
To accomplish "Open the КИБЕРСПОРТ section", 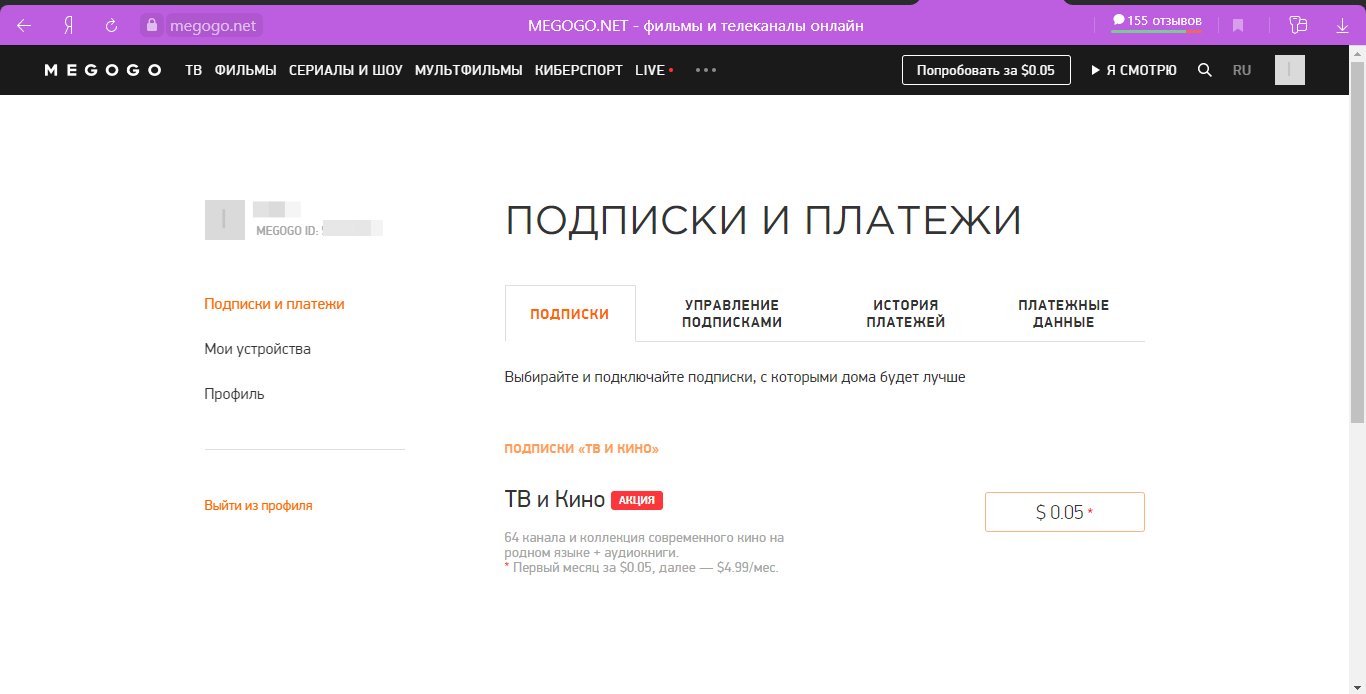I will pyautogui.click(x=579, y=70).
